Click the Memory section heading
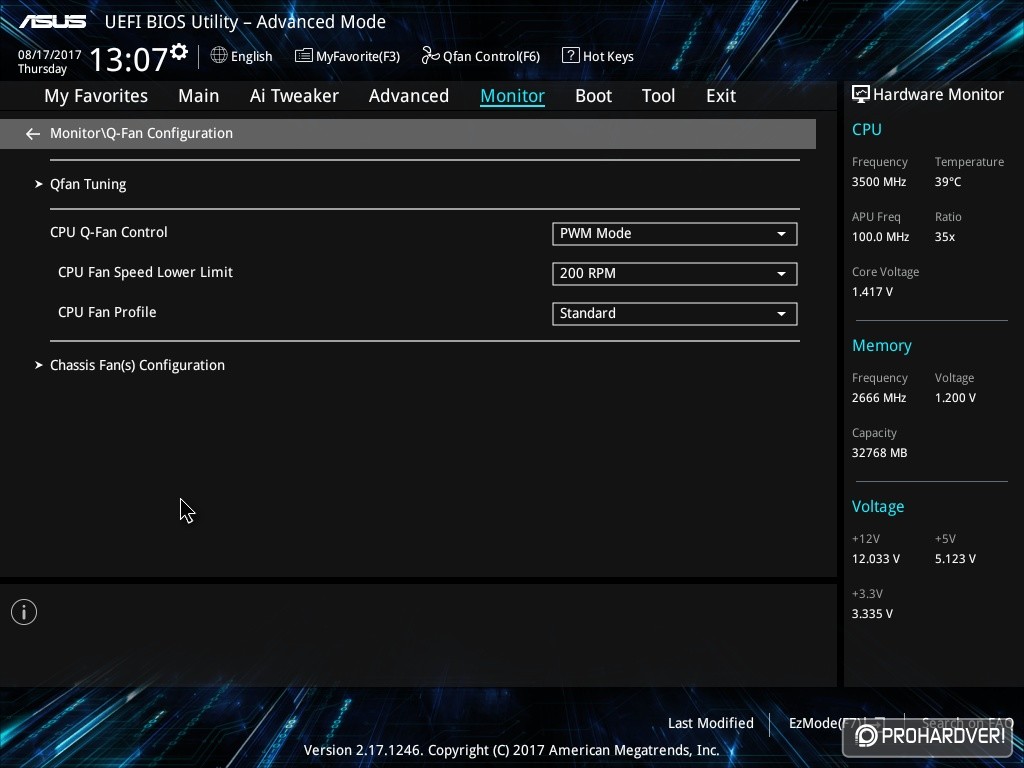This screenshot has height=768, width=1024. coord(882,345)
